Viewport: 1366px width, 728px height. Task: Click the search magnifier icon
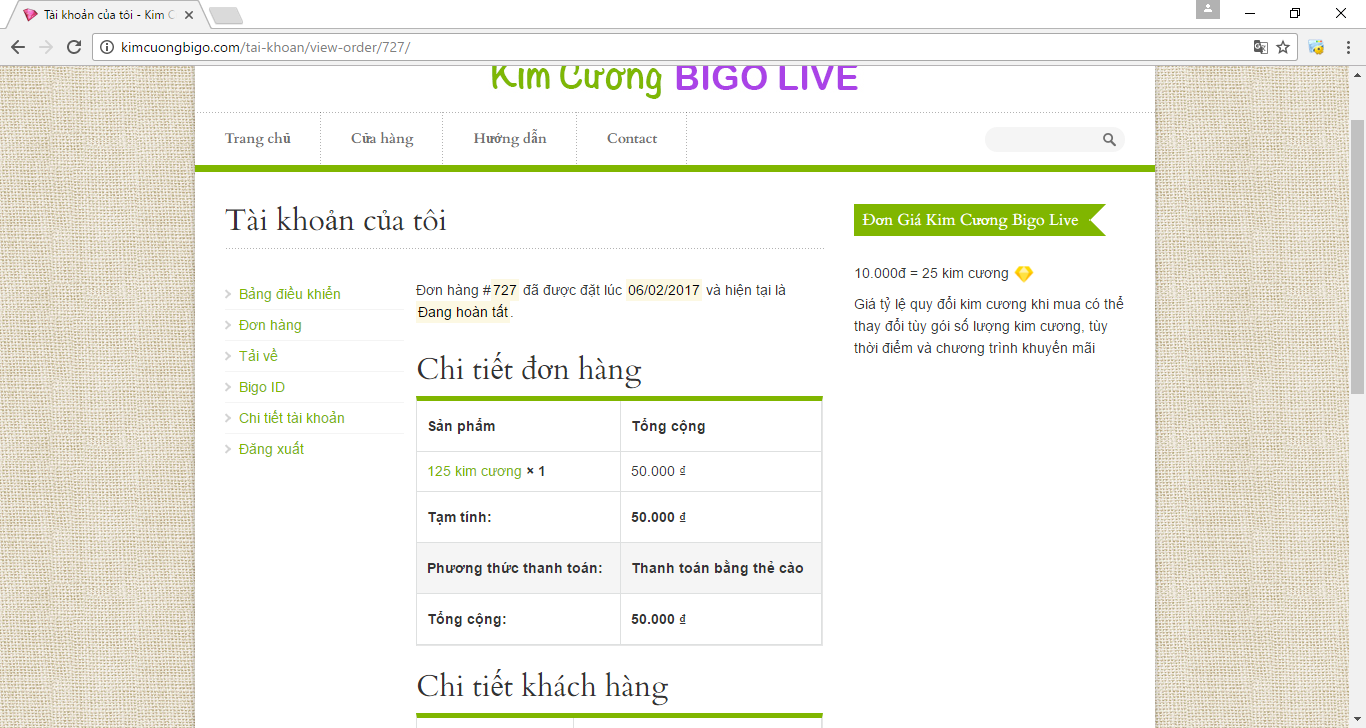tap(1109, 140)
